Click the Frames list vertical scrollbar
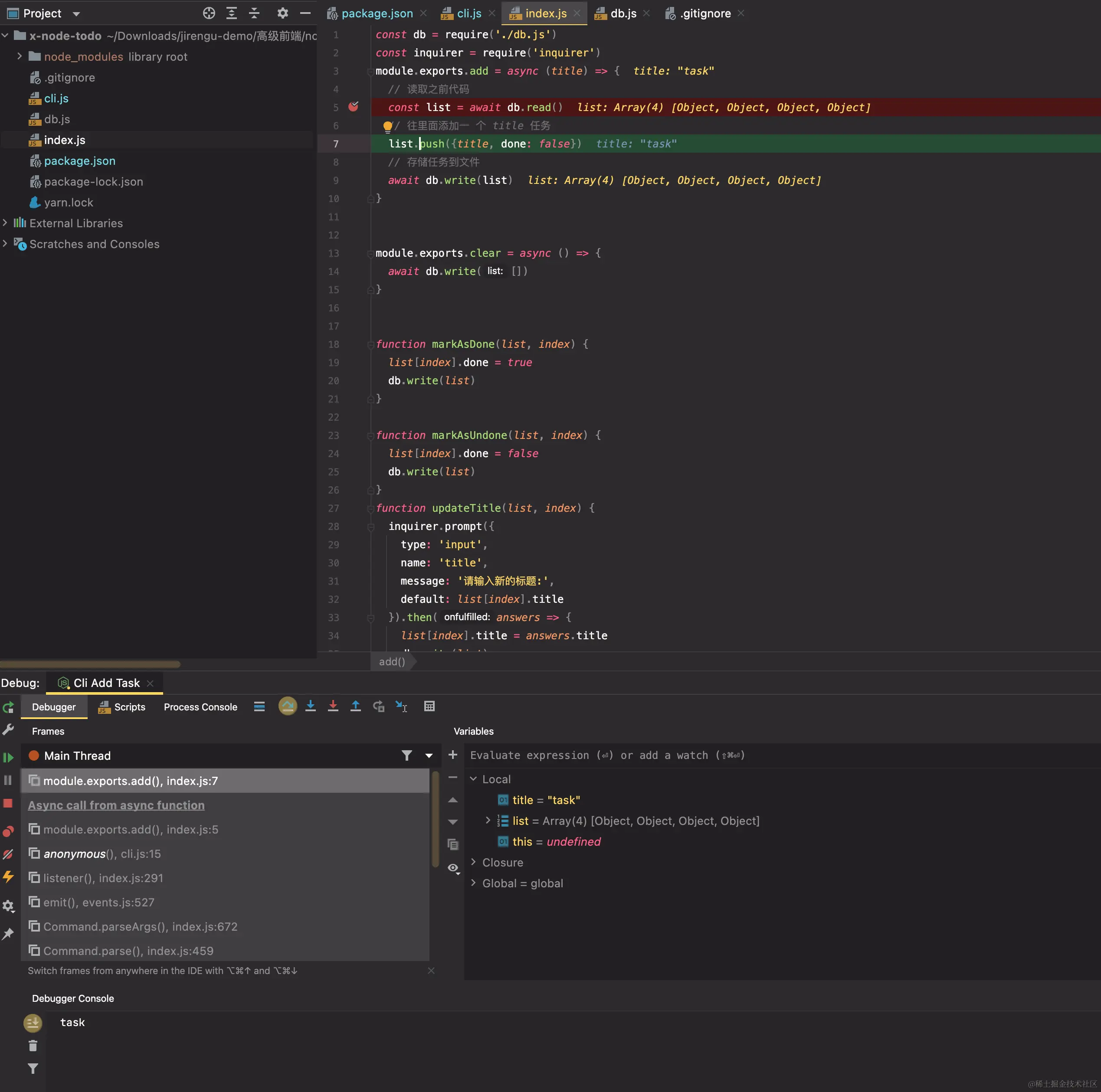Screen dimensions: 1101x1092 (436, 820)
